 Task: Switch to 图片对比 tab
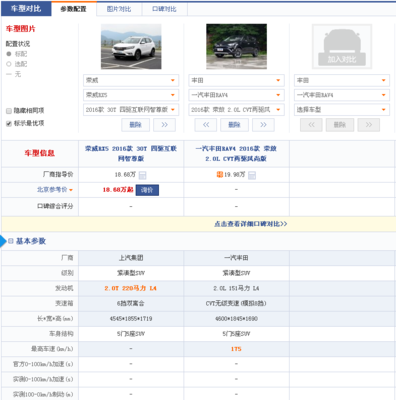point(119,9)
